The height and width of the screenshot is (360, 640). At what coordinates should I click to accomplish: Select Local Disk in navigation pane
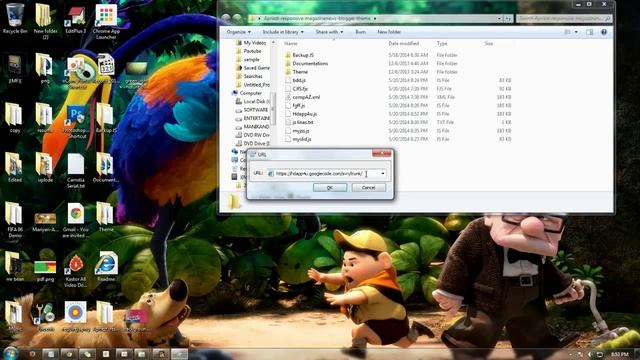click(256, 101)
